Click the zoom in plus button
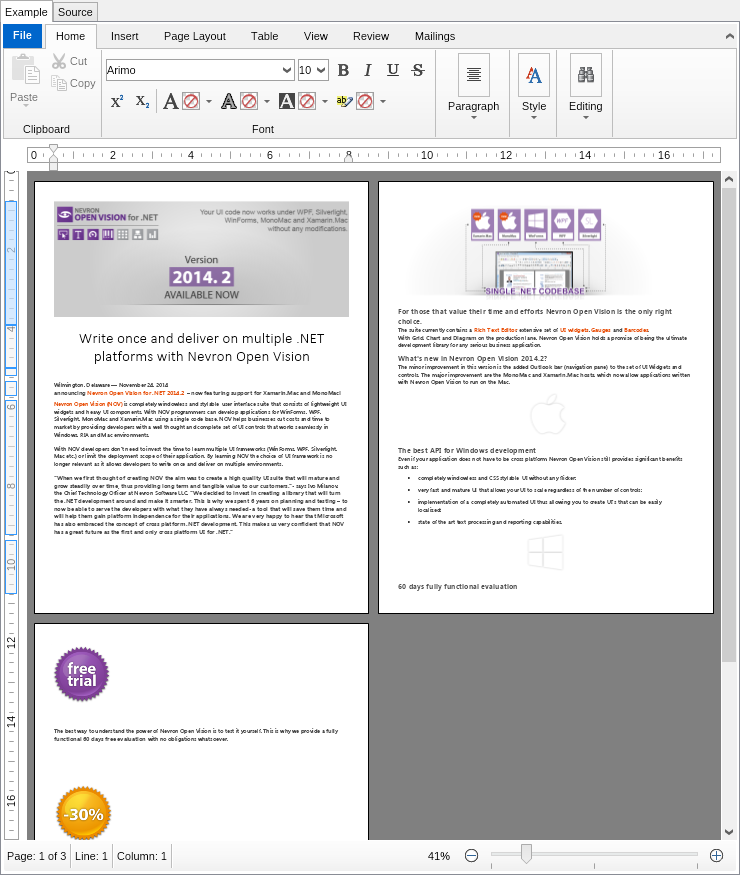This screenshot has width=740, height=875. [x=717, y=855]
